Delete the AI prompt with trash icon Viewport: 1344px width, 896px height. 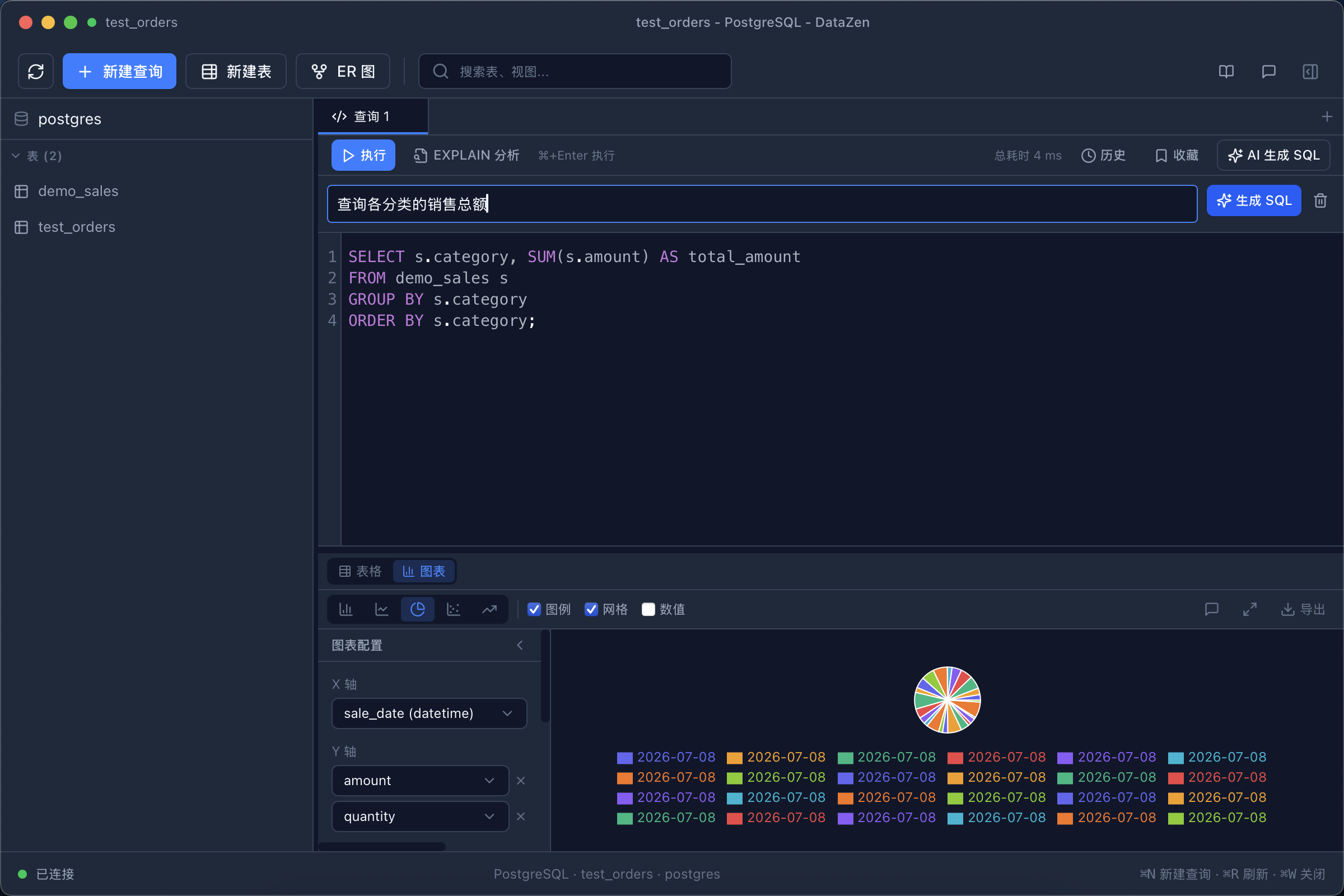click(x=1320, y=200)
